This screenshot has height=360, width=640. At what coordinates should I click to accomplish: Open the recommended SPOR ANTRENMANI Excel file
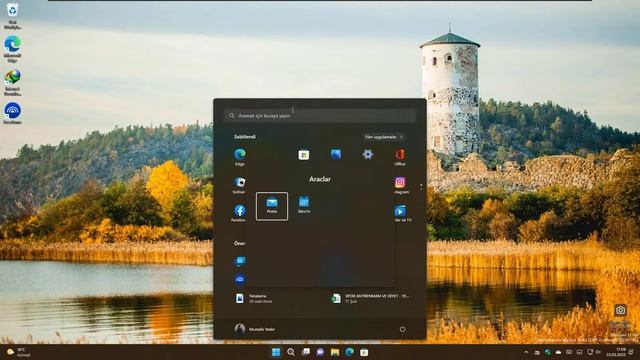coord(371,298)
